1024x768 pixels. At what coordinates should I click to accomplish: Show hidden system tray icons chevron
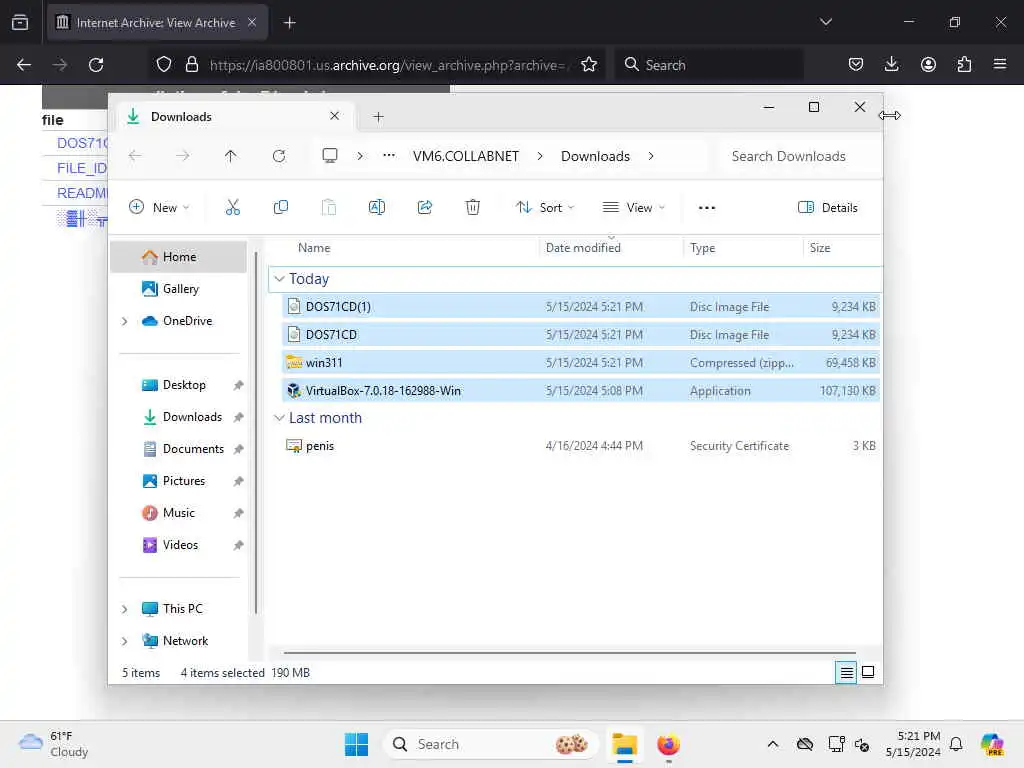773,744
